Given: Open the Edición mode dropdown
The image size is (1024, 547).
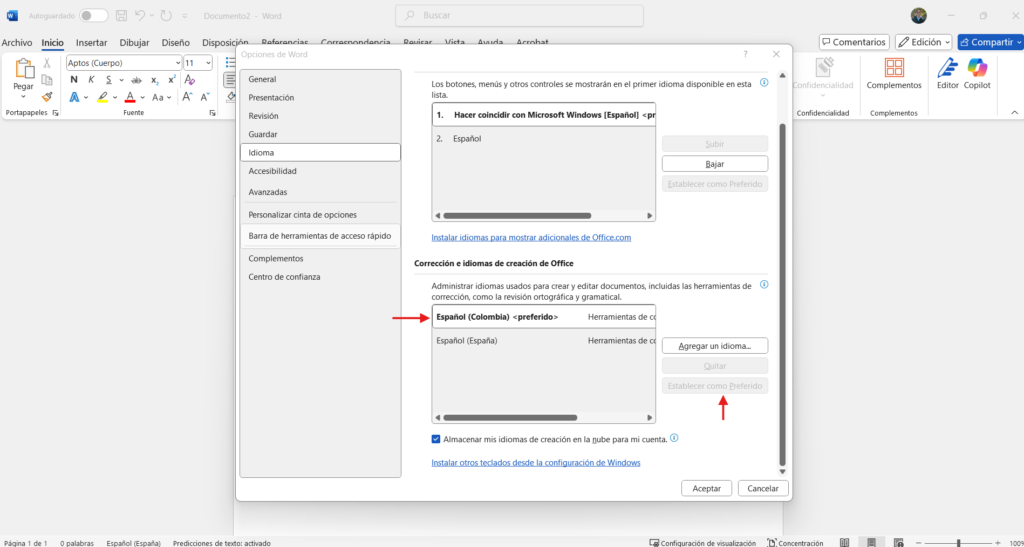Looking at the screenshot, I should point(923,42).
